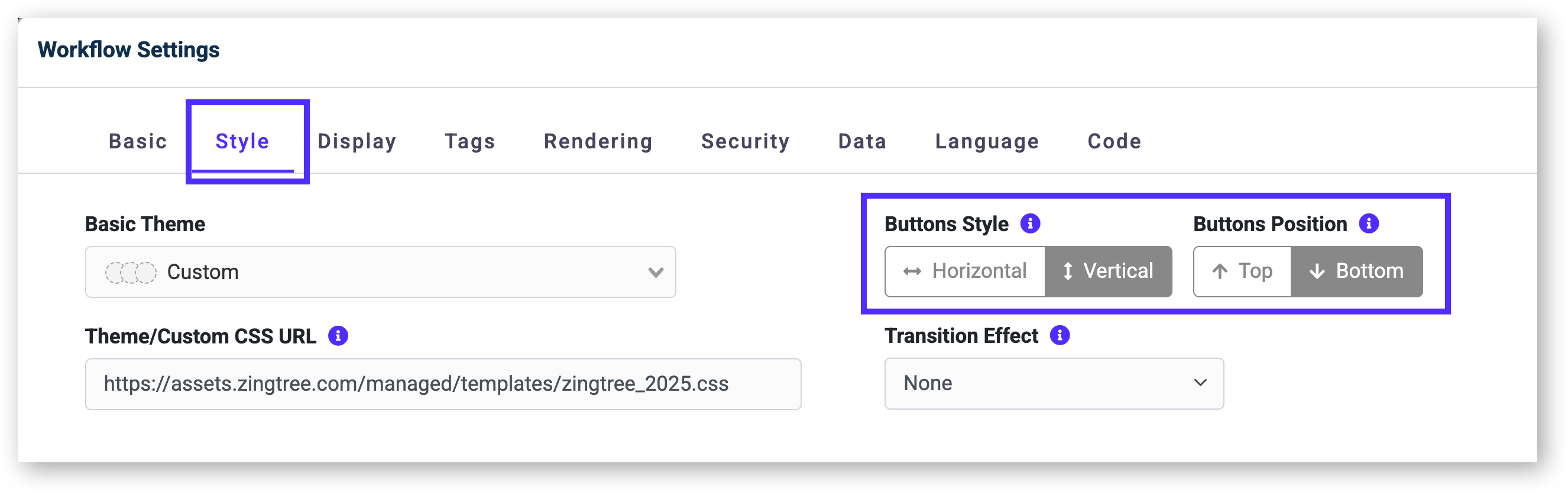Open the Basic Theme dropdown
This screenshot has width=1568, height=493.
(380, 272)
